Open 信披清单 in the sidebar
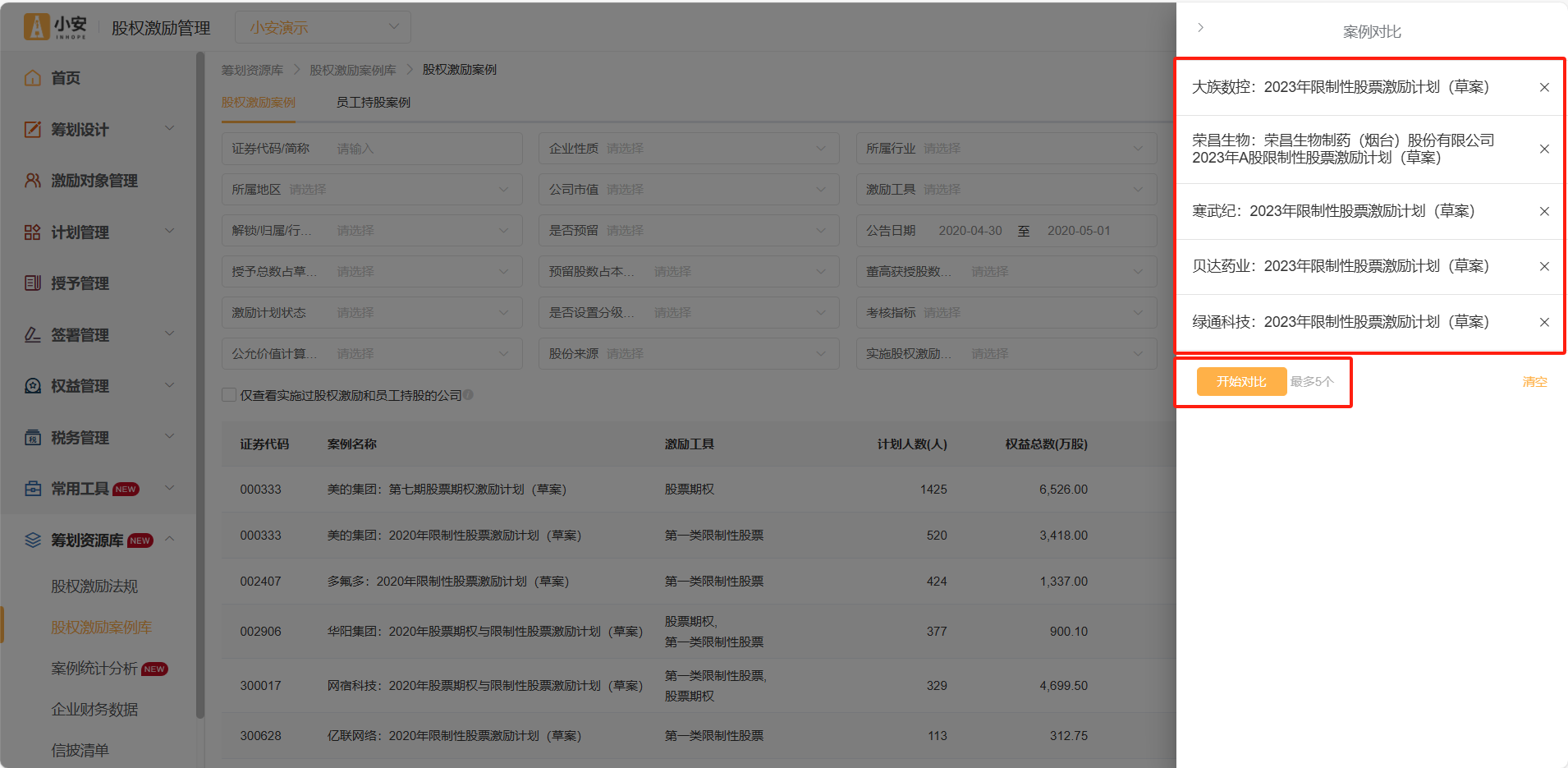The height and width of the screenshot is (768, 1568). (80, 751)
